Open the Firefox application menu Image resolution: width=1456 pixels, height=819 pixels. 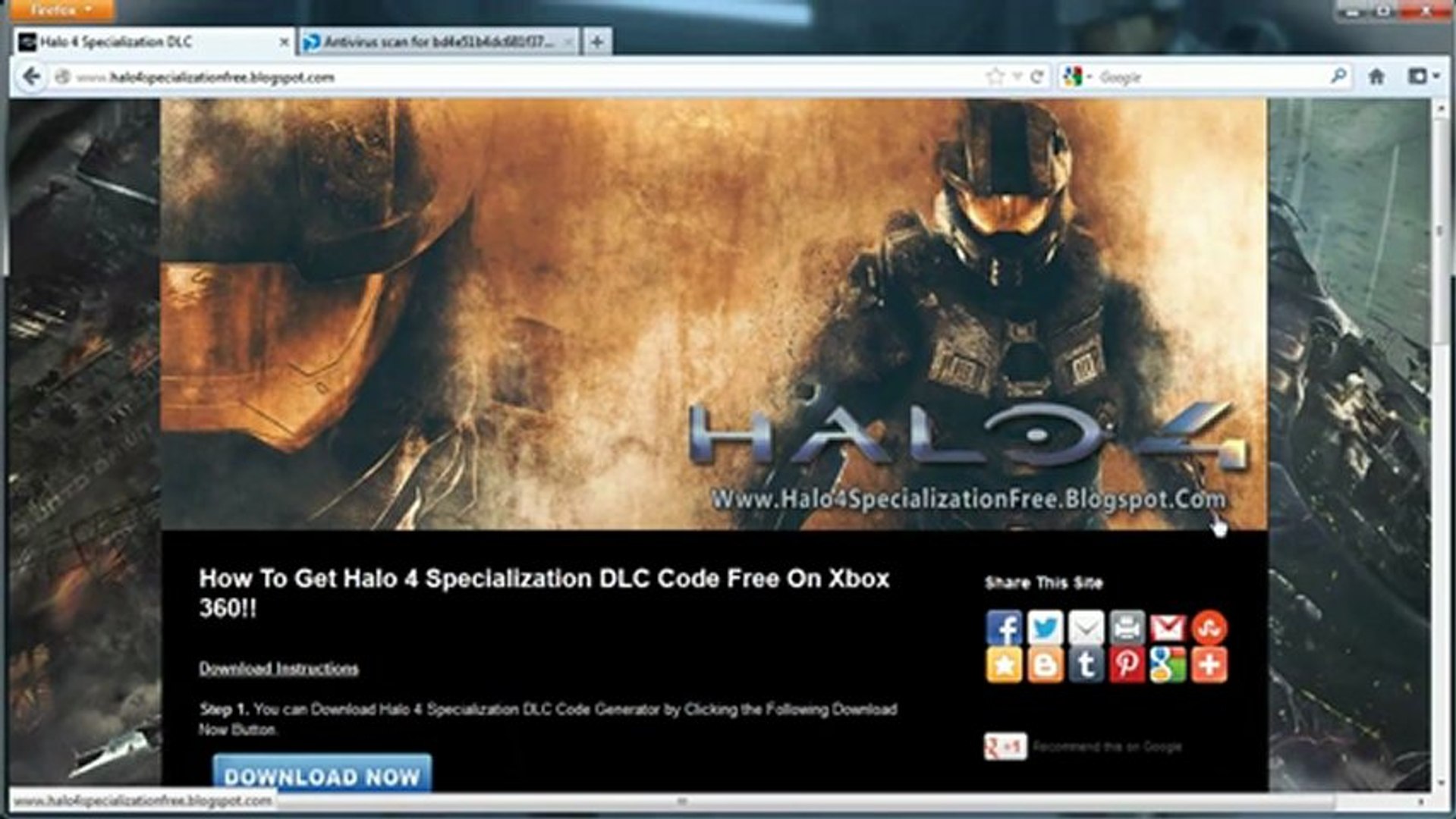pyautogui.click(x=61, y=10)
